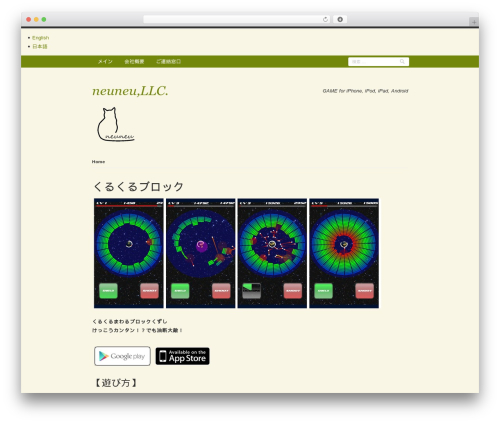Get the game on Google Play
This screenshot has width=500, height=423.
[122, 356]
